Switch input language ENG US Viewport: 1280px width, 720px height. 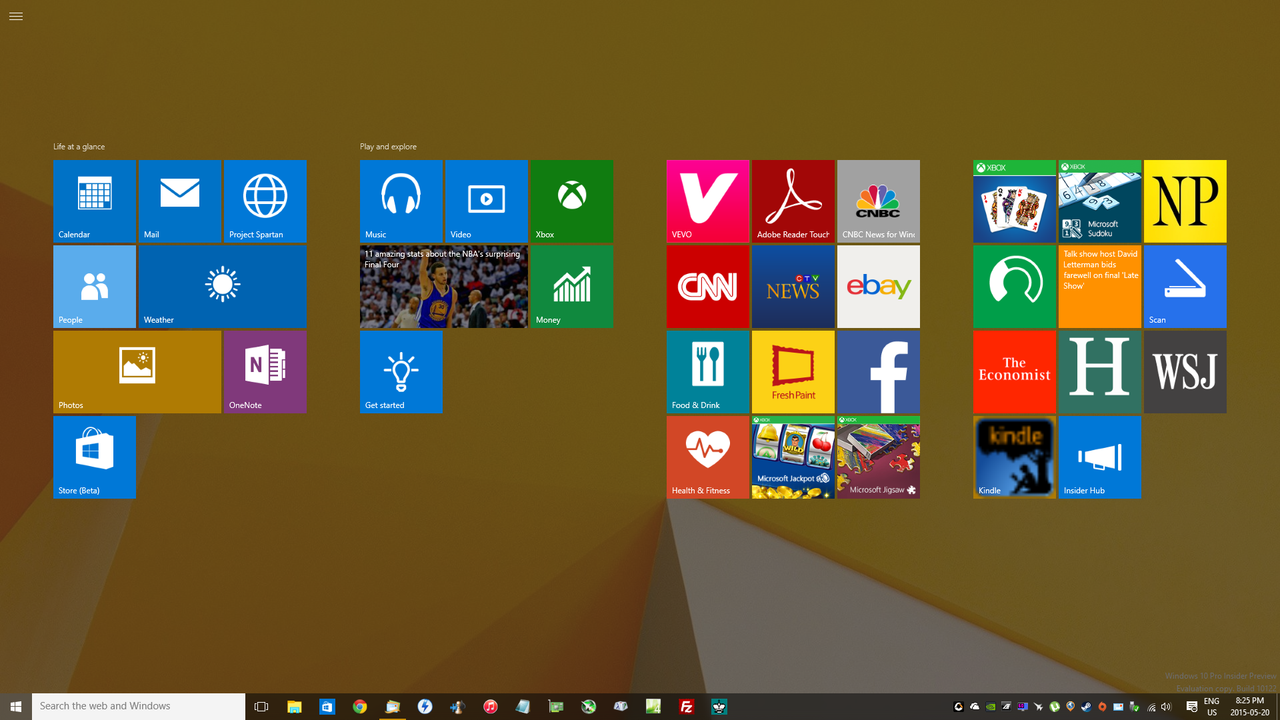pyautogui.click(x=1211, y=707)
